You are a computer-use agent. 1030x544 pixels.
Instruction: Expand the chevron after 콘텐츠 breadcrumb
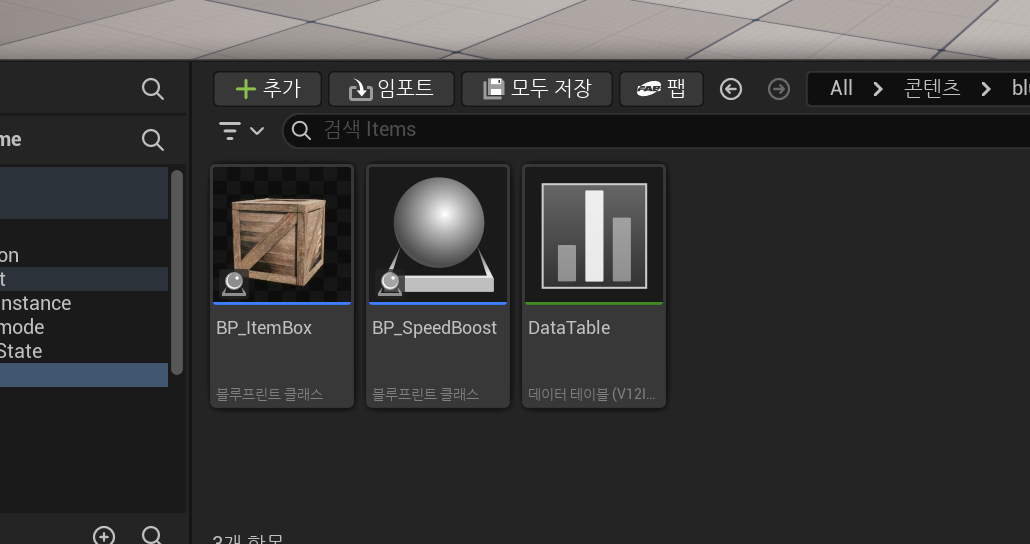point(985,89)
